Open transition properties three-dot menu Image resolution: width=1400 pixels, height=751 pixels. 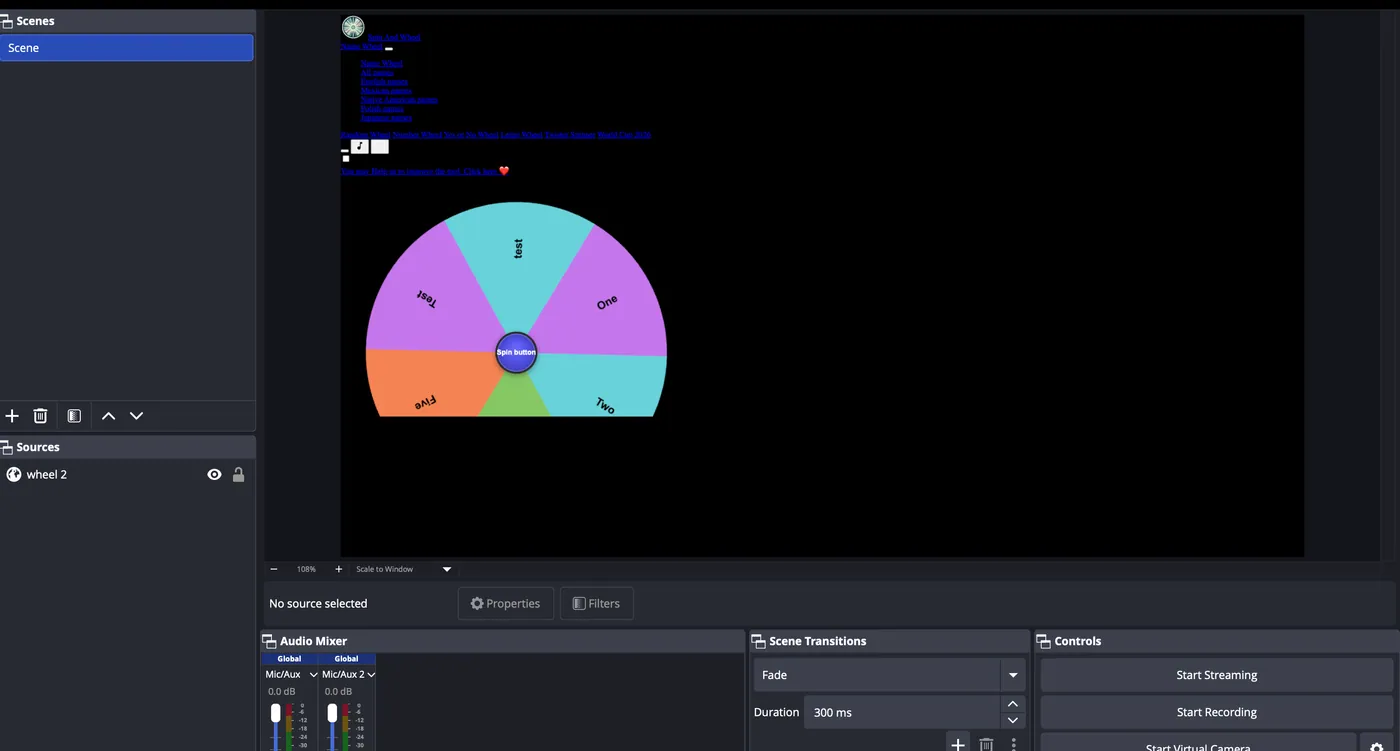[1014, 744]
